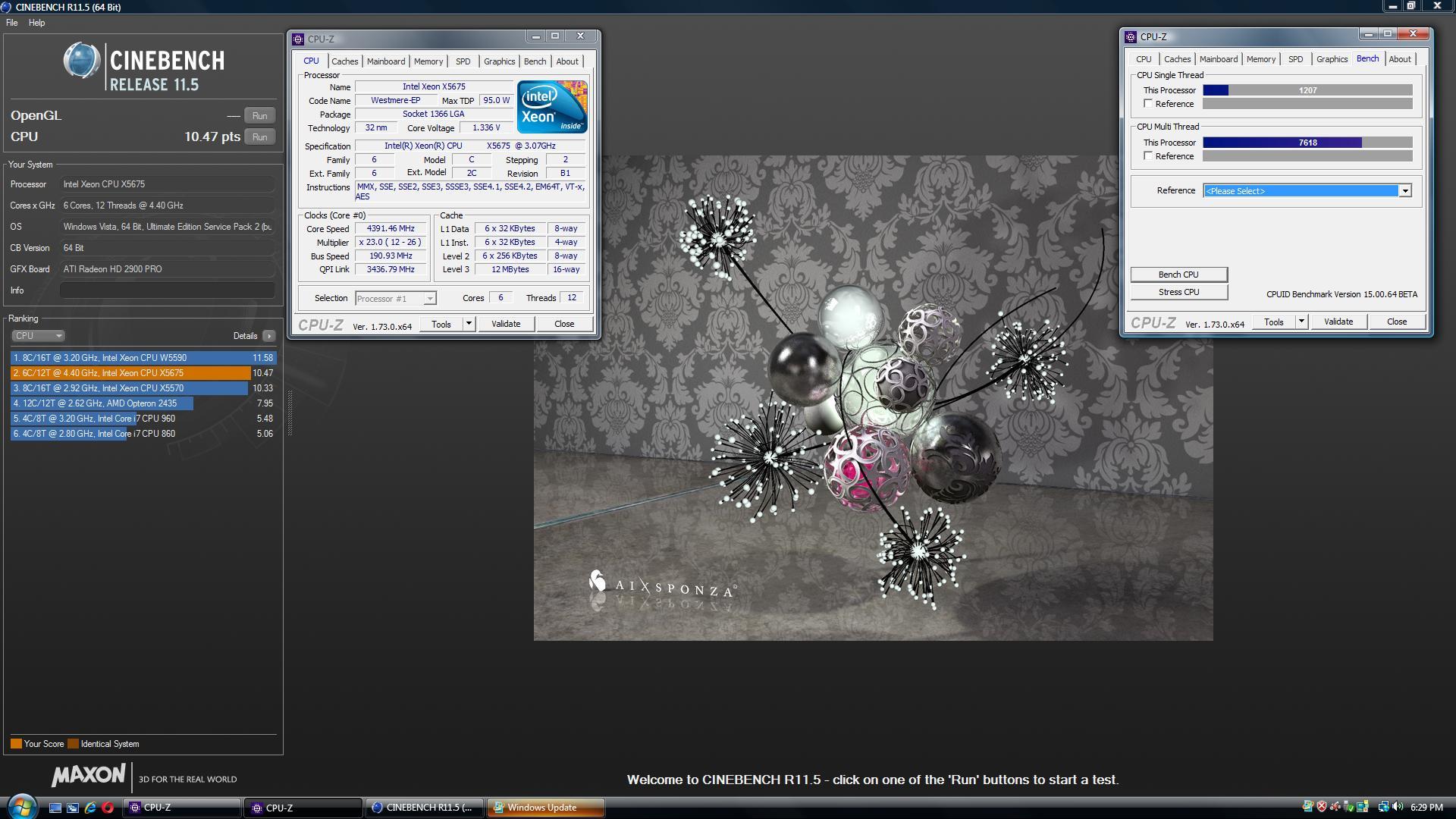
Task: Click the Windows Start orb
Action: [20, 807]
